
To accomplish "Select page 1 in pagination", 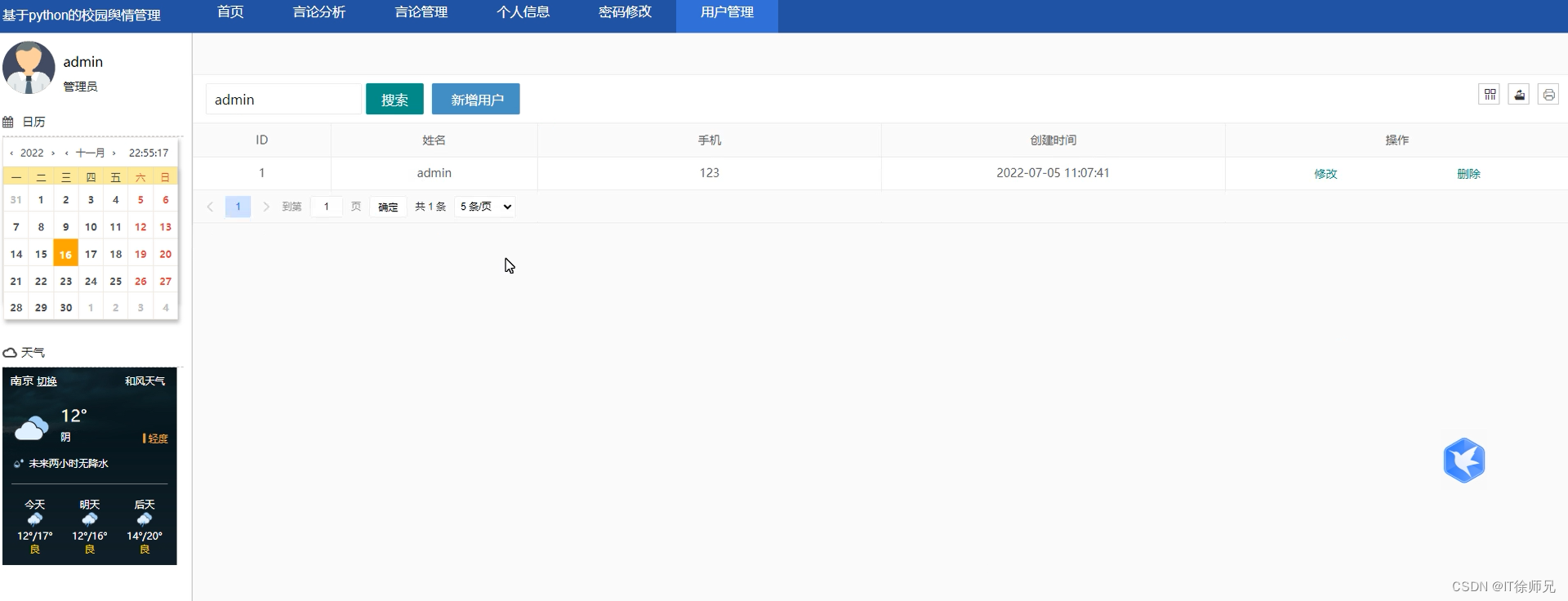I will coord(238,207).
